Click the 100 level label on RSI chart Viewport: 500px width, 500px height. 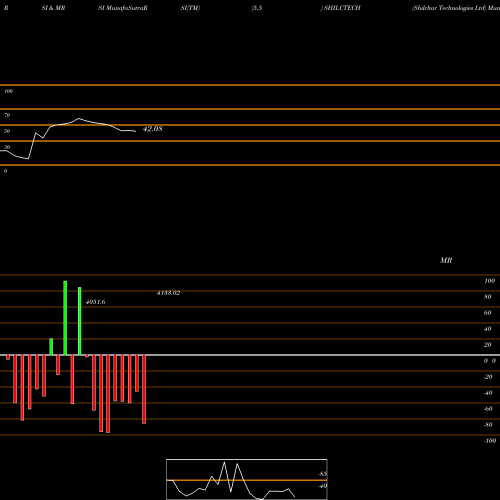(x=8, y=91)
